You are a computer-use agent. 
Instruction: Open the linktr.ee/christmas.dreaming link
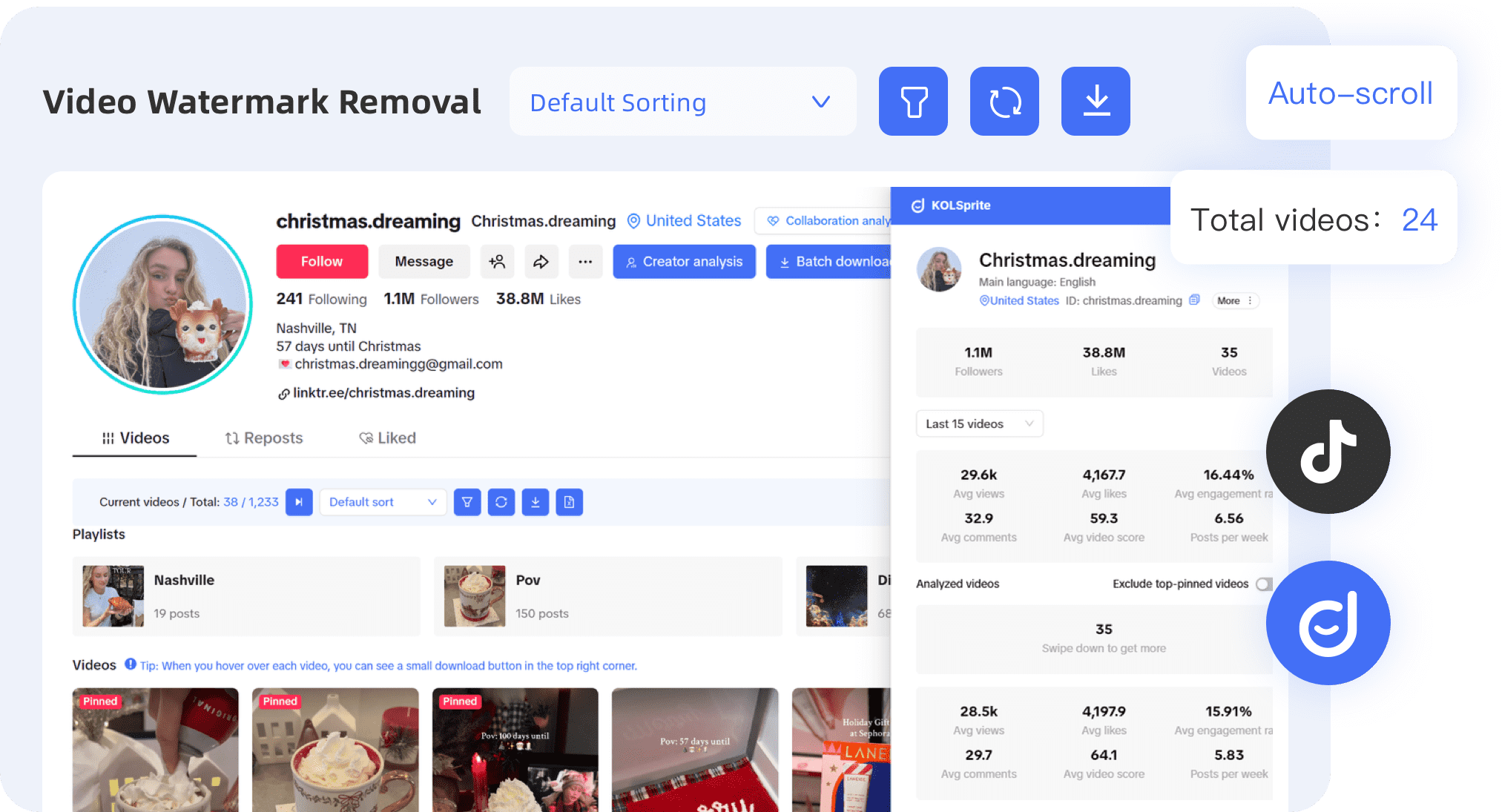pos(383,393)
